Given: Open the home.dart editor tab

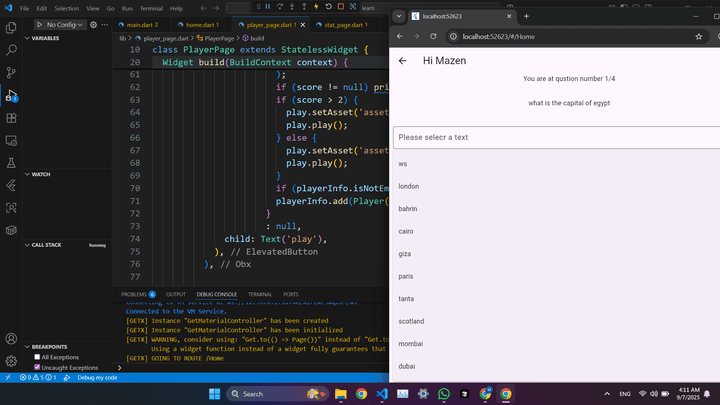Looking at the screenshot, I should coord(200,24).
